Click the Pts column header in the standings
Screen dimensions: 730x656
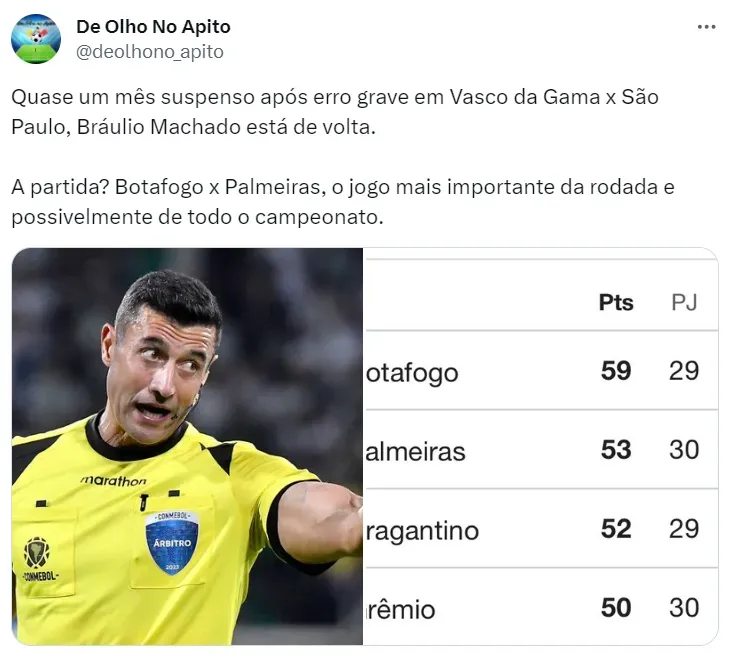(616, 302)
